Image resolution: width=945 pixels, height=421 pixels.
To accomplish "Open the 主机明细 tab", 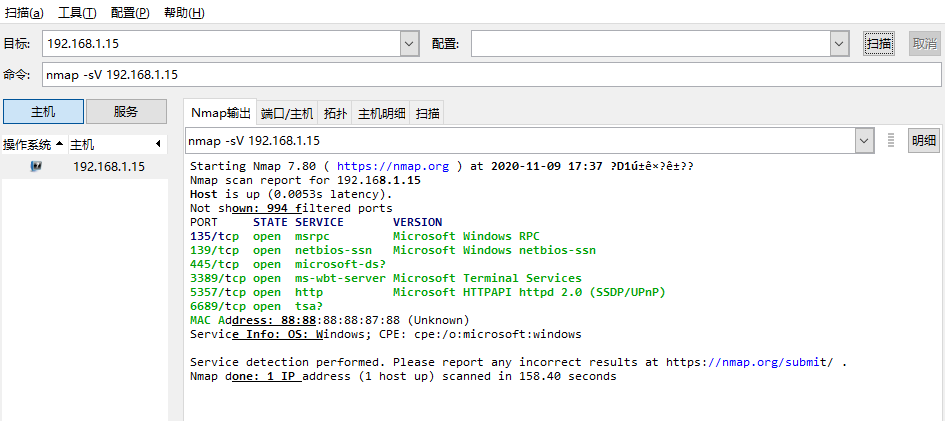I will [x=382, y=113].
